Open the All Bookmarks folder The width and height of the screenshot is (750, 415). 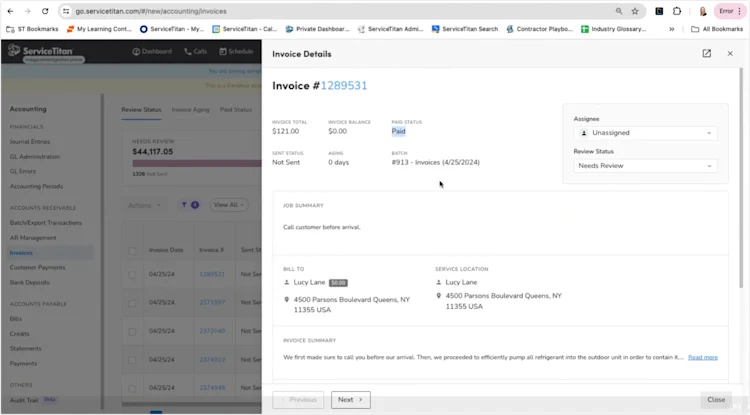point(717,29)
